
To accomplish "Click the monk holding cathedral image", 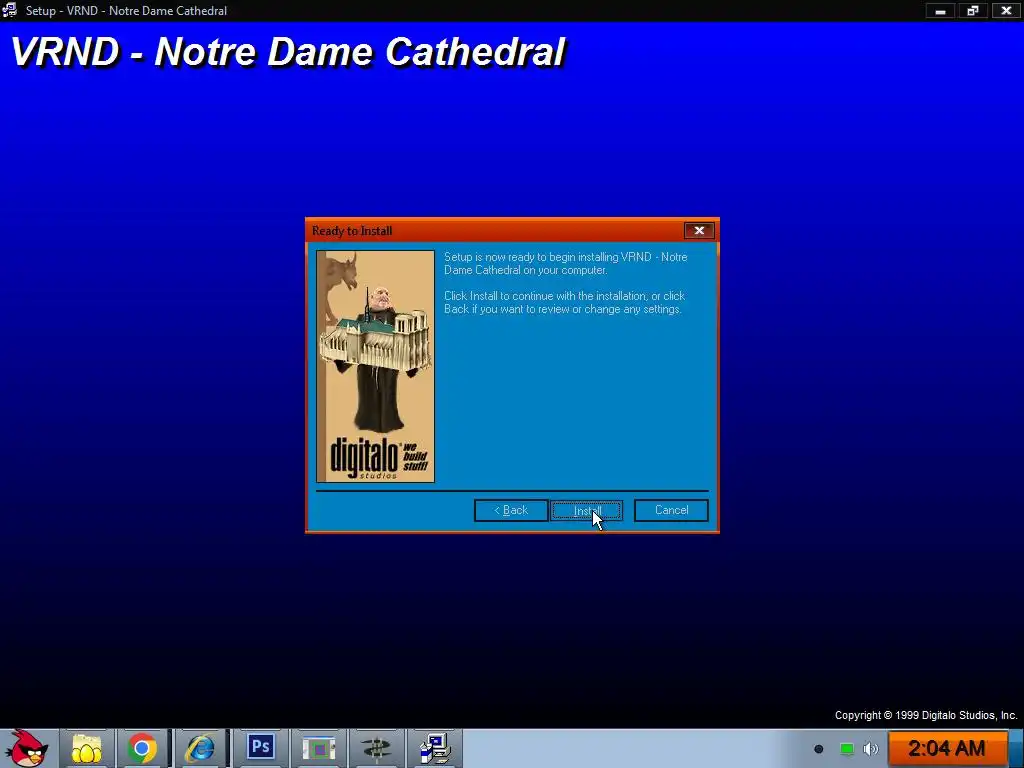I will tap(376, 366).
